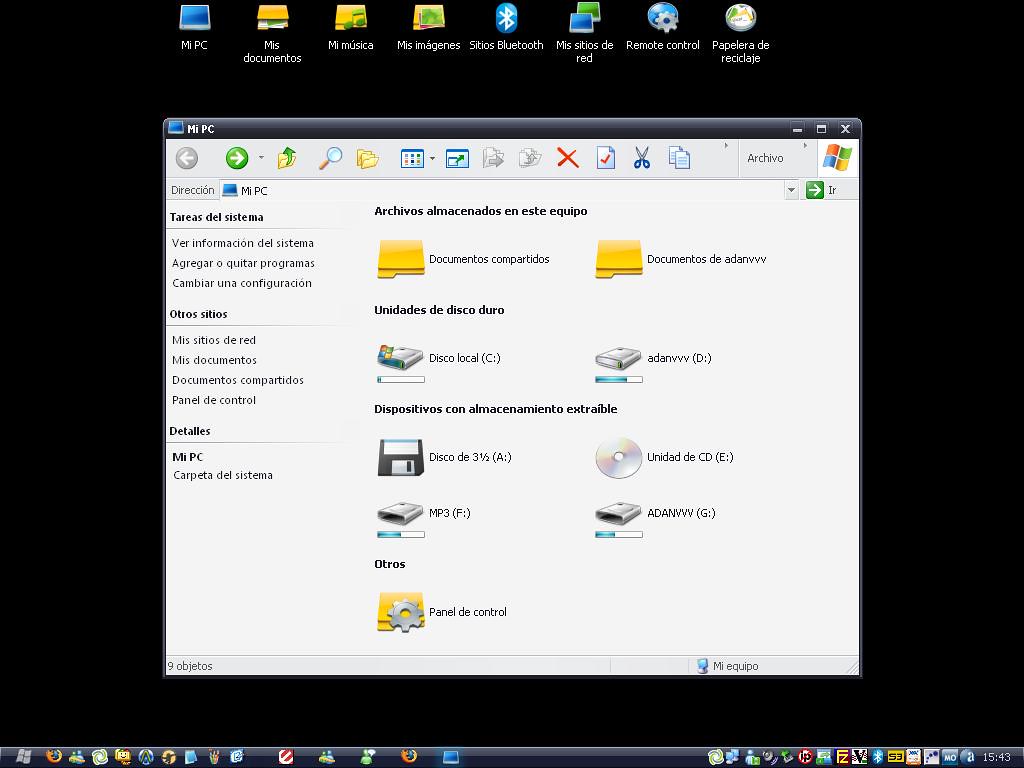This screenshot has width=1024, height=768.
Task: Click Agregar o quitar programas link
Action: 243,263
